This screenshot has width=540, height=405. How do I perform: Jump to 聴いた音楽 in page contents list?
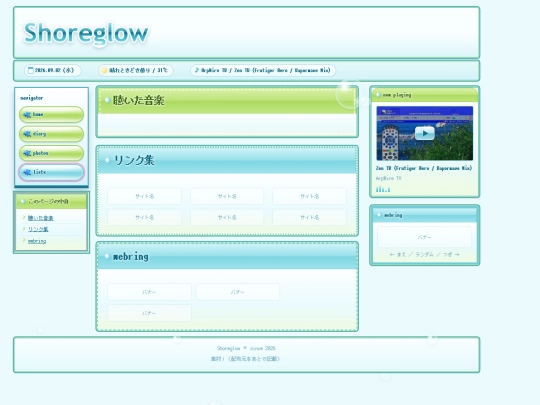[x=41, y=218]
